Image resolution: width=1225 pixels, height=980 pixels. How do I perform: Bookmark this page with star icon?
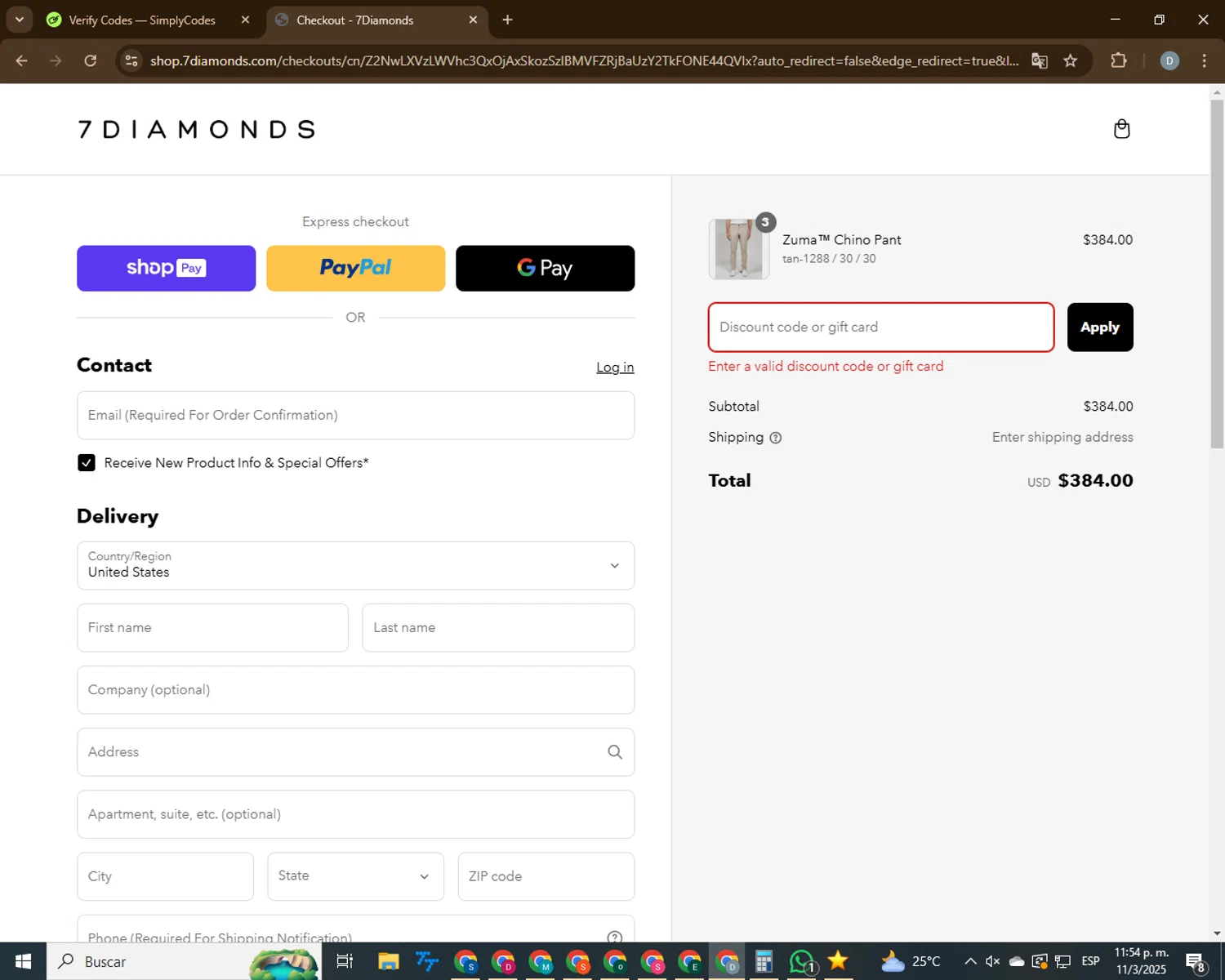pyautogui.click(x=1071, y=60)
